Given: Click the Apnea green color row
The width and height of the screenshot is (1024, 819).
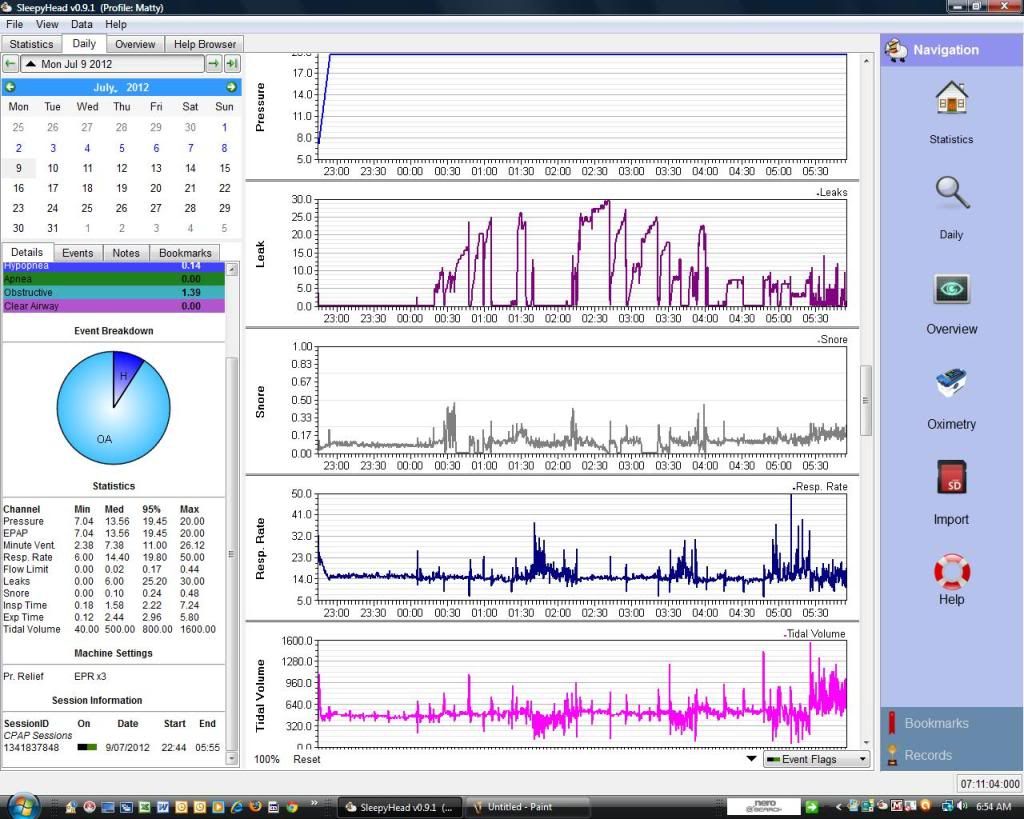Looking at the screenshot, I should 114,279.
